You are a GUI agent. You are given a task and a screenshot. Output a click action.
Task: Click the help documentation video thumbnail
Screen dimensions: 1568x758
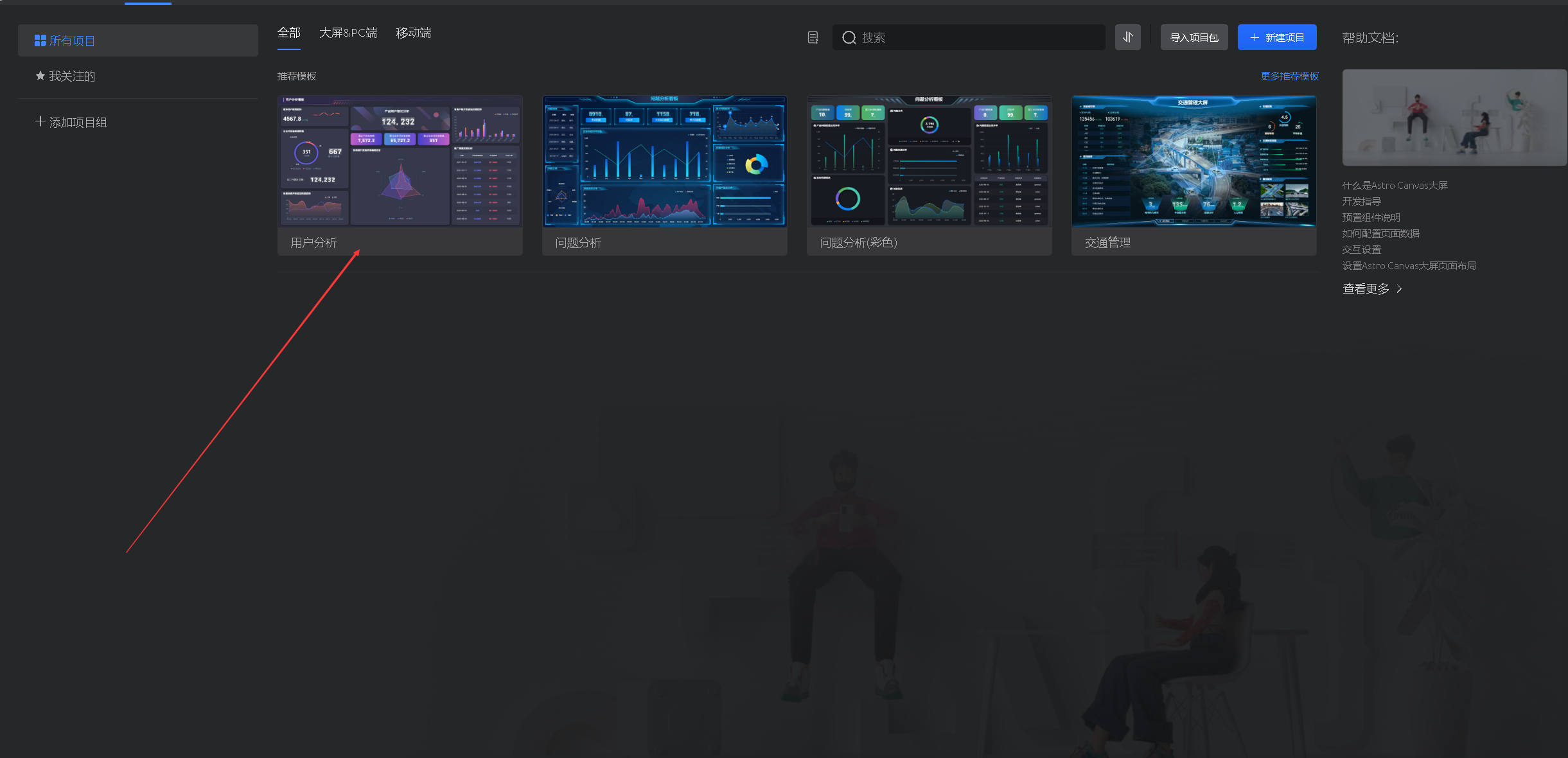point(1454,118)
